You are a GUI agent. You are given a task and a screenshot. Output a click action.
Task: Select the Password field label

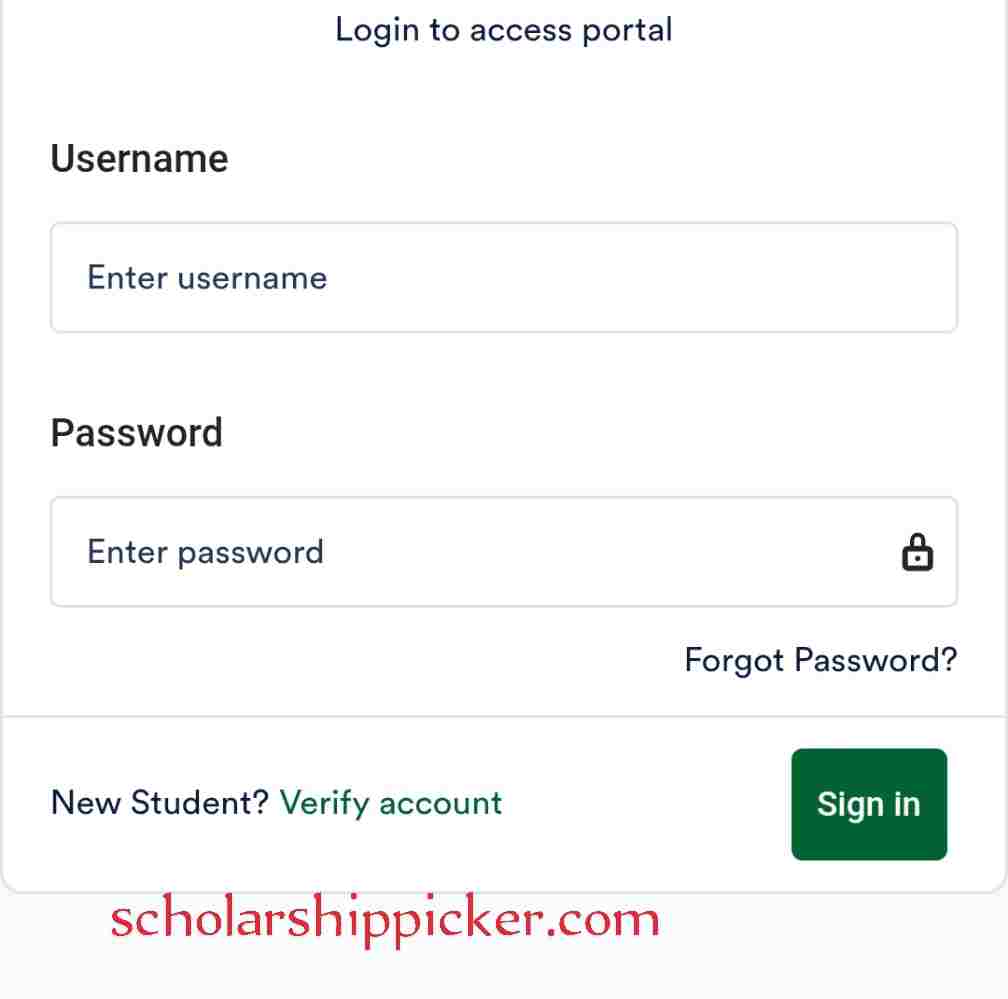pyautogui.click(x=137, y=433)
